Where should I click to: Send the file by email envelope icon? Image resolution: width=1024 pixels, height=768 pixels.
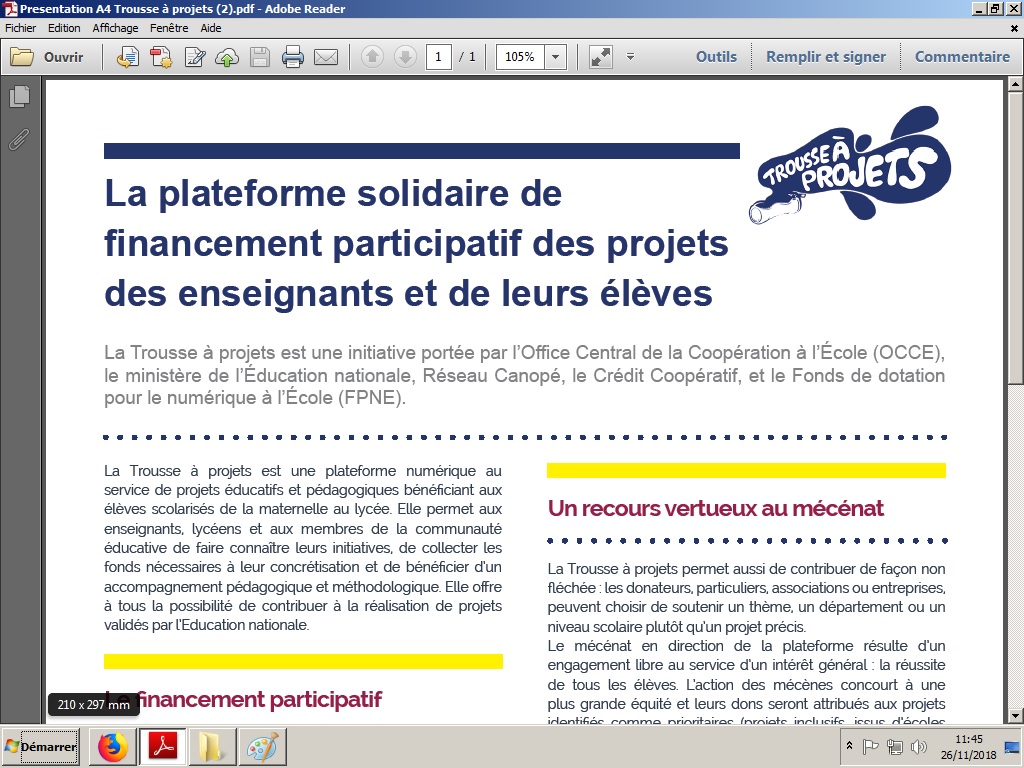(326, 57)
